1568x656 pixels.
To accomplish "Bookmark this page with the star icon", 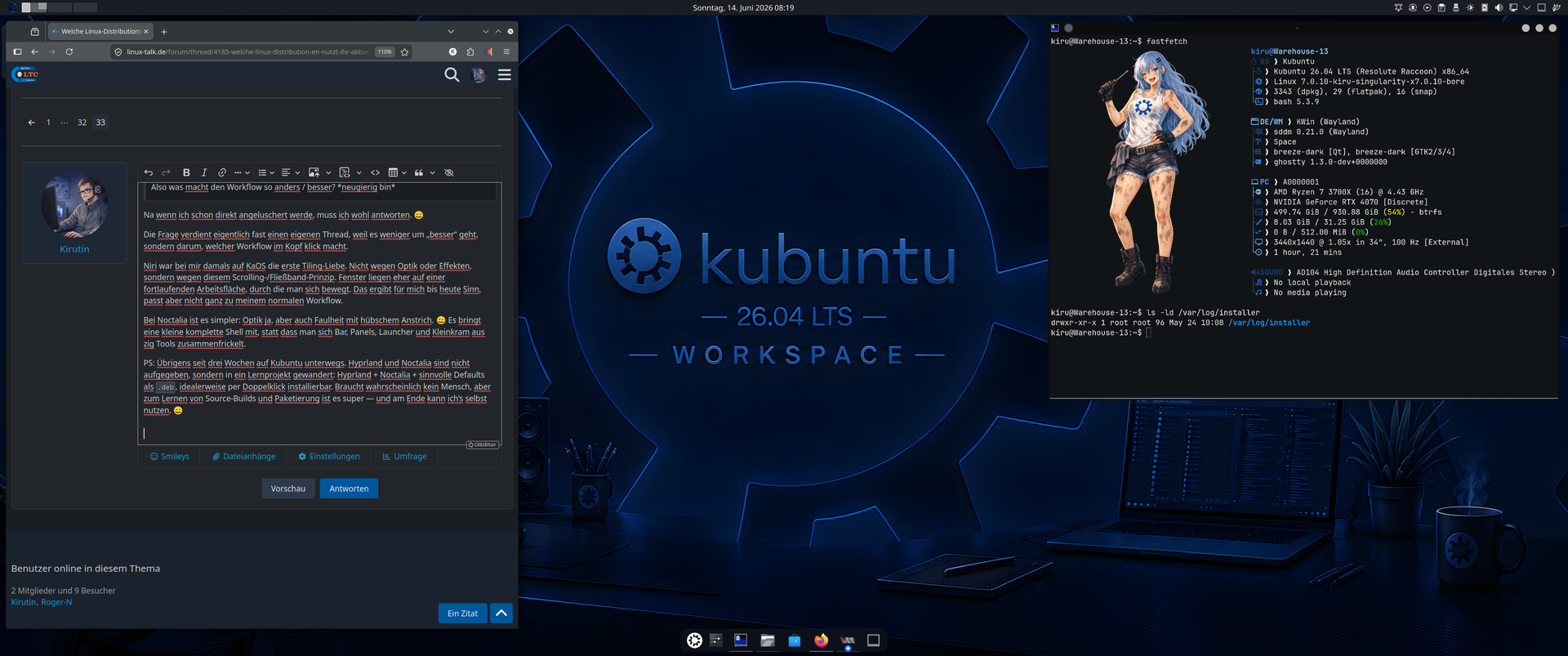I will click(x=404, y=51).
